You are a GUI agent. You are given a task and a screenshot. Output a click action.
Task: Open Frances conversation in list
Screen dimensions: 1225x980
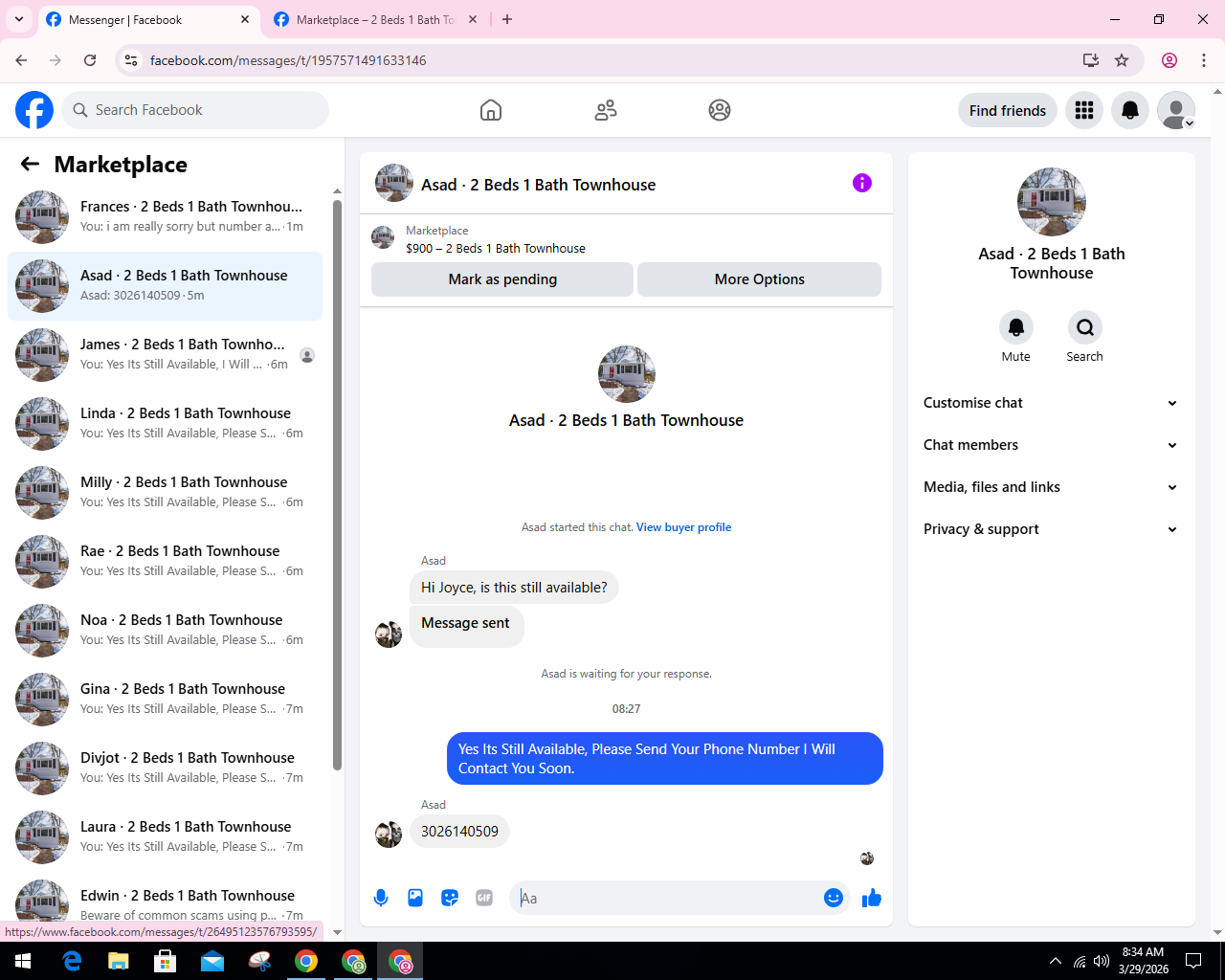[165, 217]
